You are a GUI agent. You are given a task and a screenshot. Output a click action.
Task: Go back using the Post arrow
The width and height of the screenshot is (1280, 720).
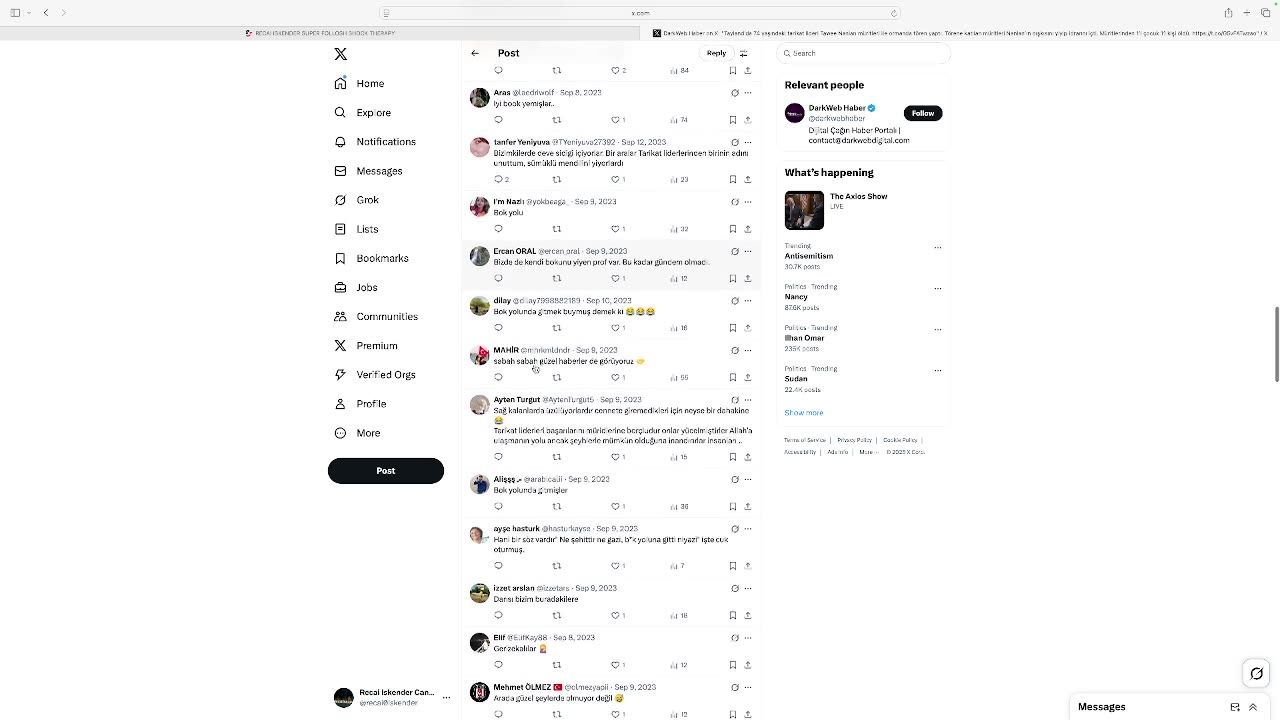[475, 53]
